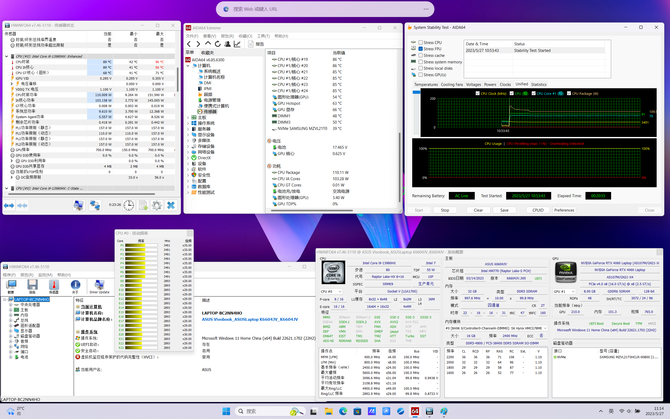Click the report (报告) icon in AIDA64 toolbar
The image size is (670, 419).
(251, 44)
